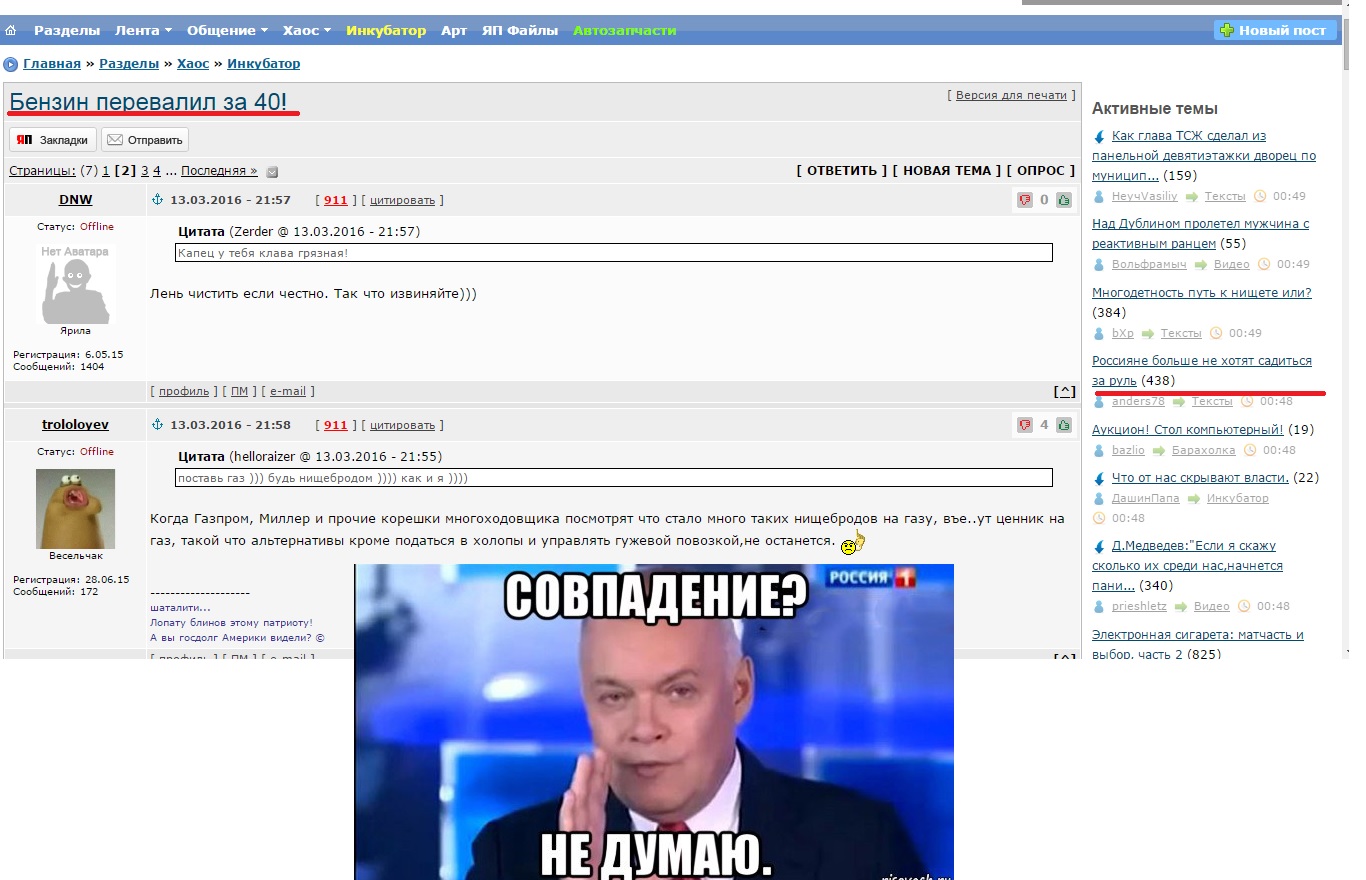Click the 'Новый пост' button

pos(1275,30)
